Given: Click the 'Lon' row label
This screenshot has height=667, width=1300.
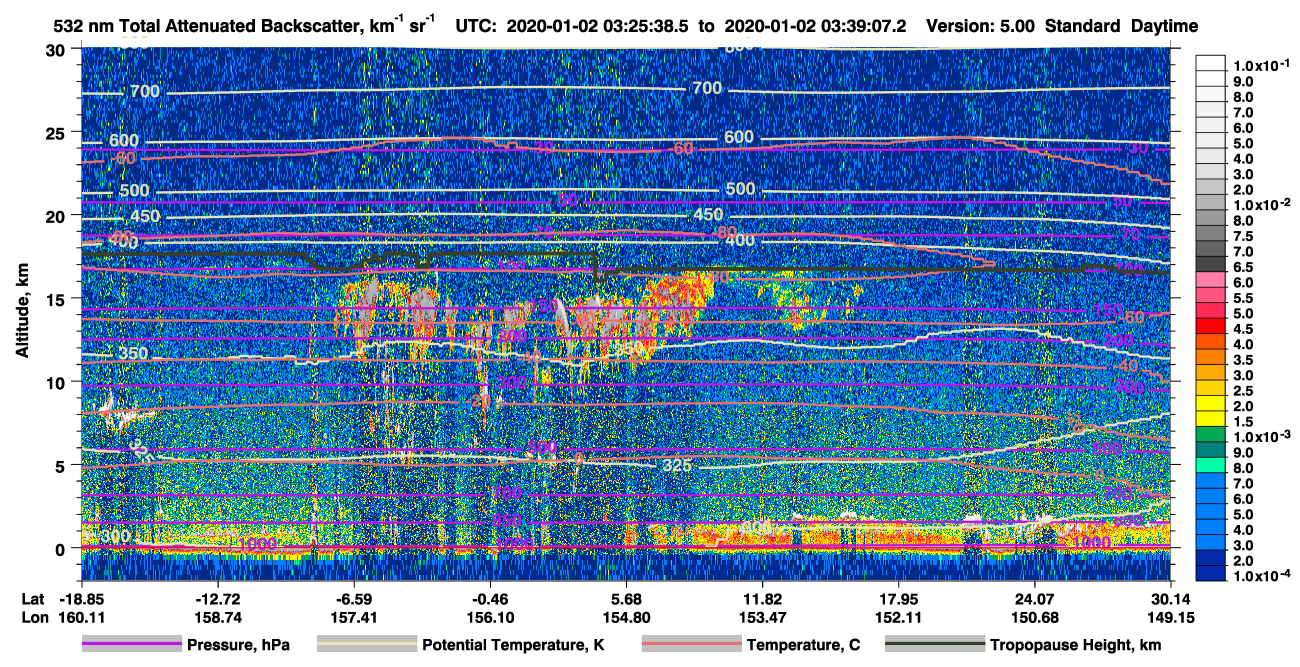Looking at the screenshot, I should pyautogui.click(x=33, y=618).
